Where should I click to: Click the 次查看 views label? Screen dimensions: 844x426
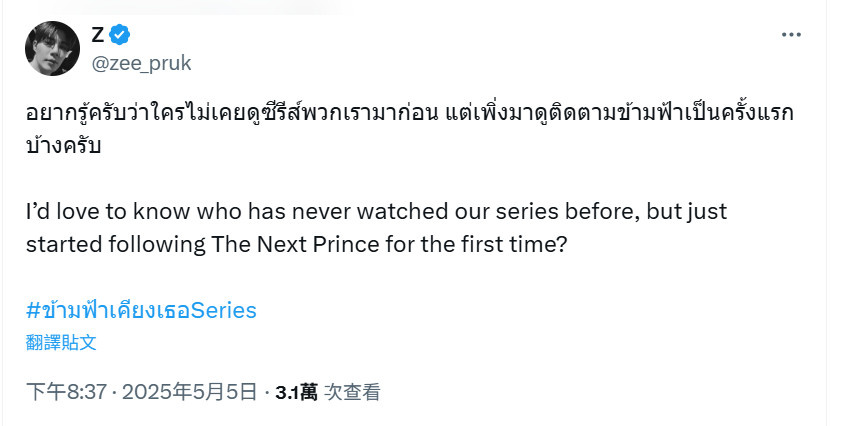(353, 392)
